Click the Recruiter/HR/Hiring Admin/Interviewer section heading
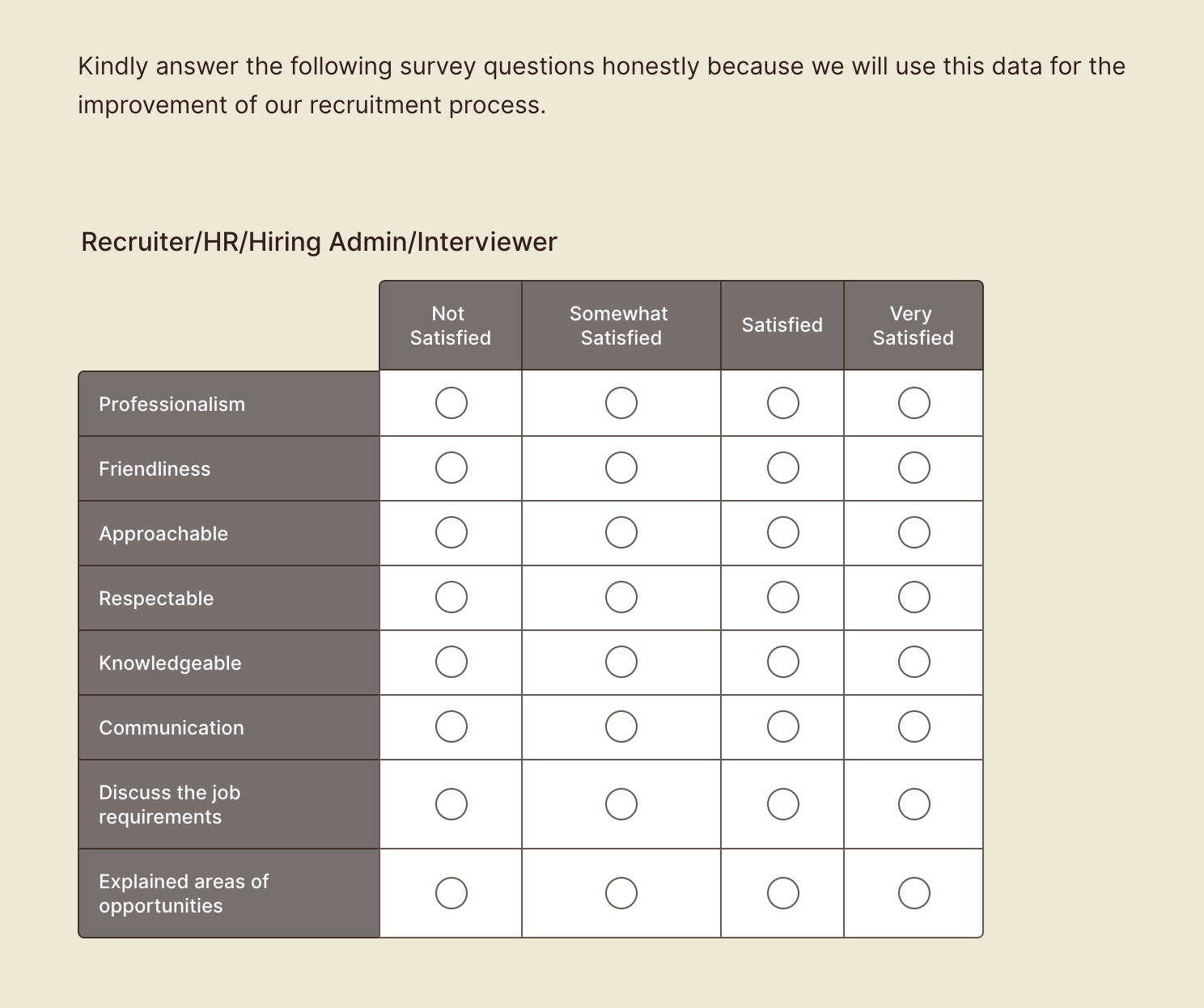Image resolution: width=1204 pixels, height=1008 pixels. pos(319,242)
